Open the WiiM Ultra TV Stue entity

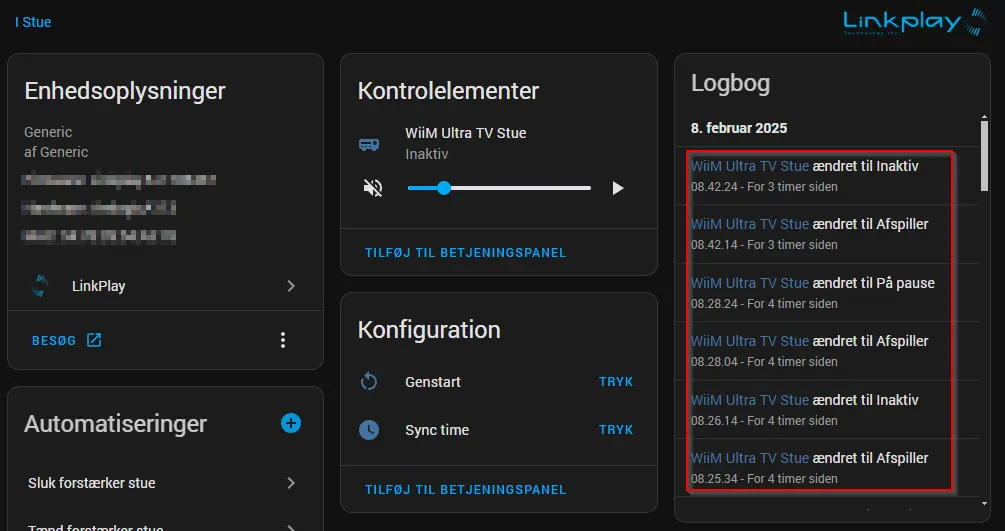pyautogui.click(x=466, y=133)
